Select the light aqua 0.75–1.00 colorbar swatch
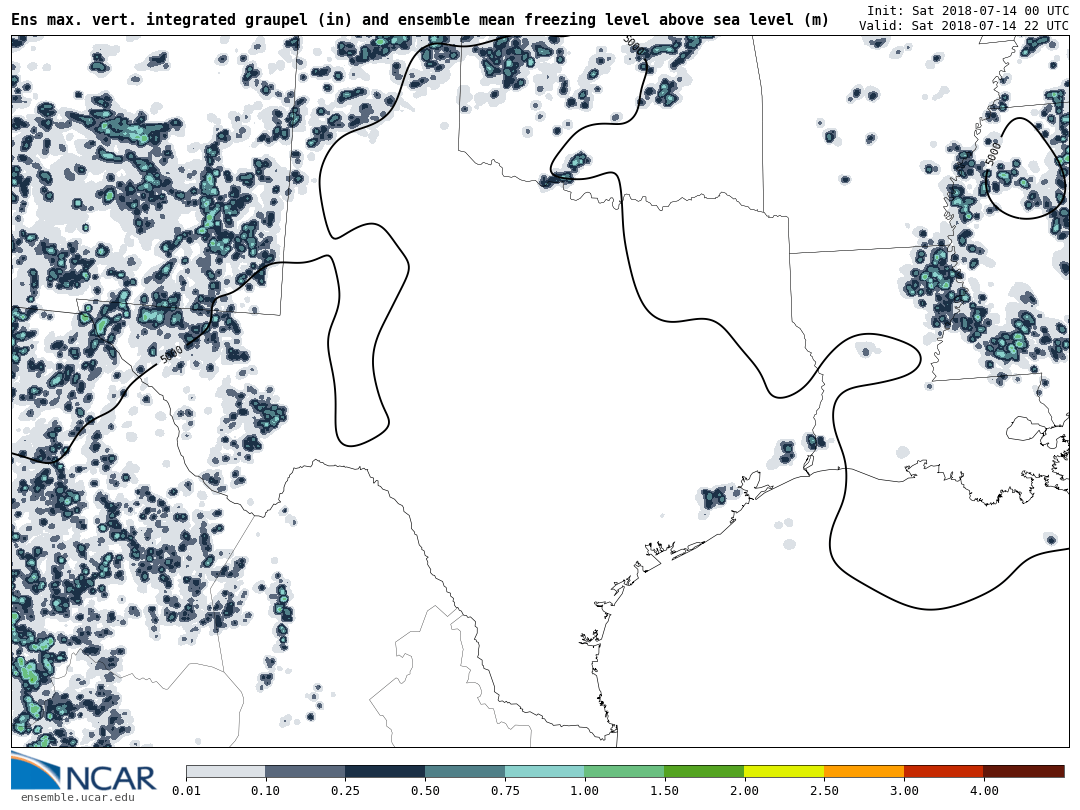Image resolution: width=1080 pixels, height=810 pixels. click(545, 771)
